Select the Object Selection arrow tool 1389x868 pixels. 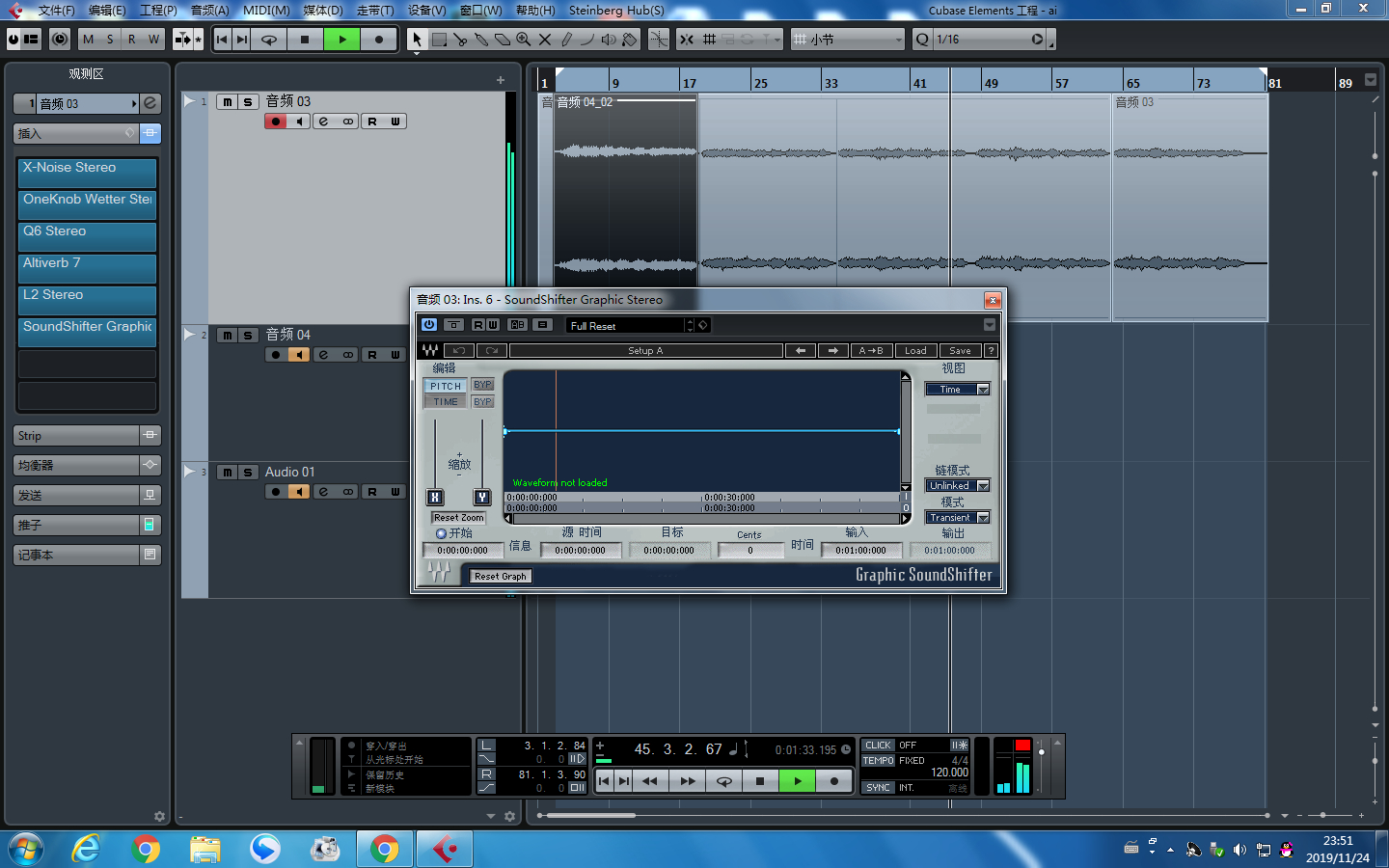(x=417, y=40)
